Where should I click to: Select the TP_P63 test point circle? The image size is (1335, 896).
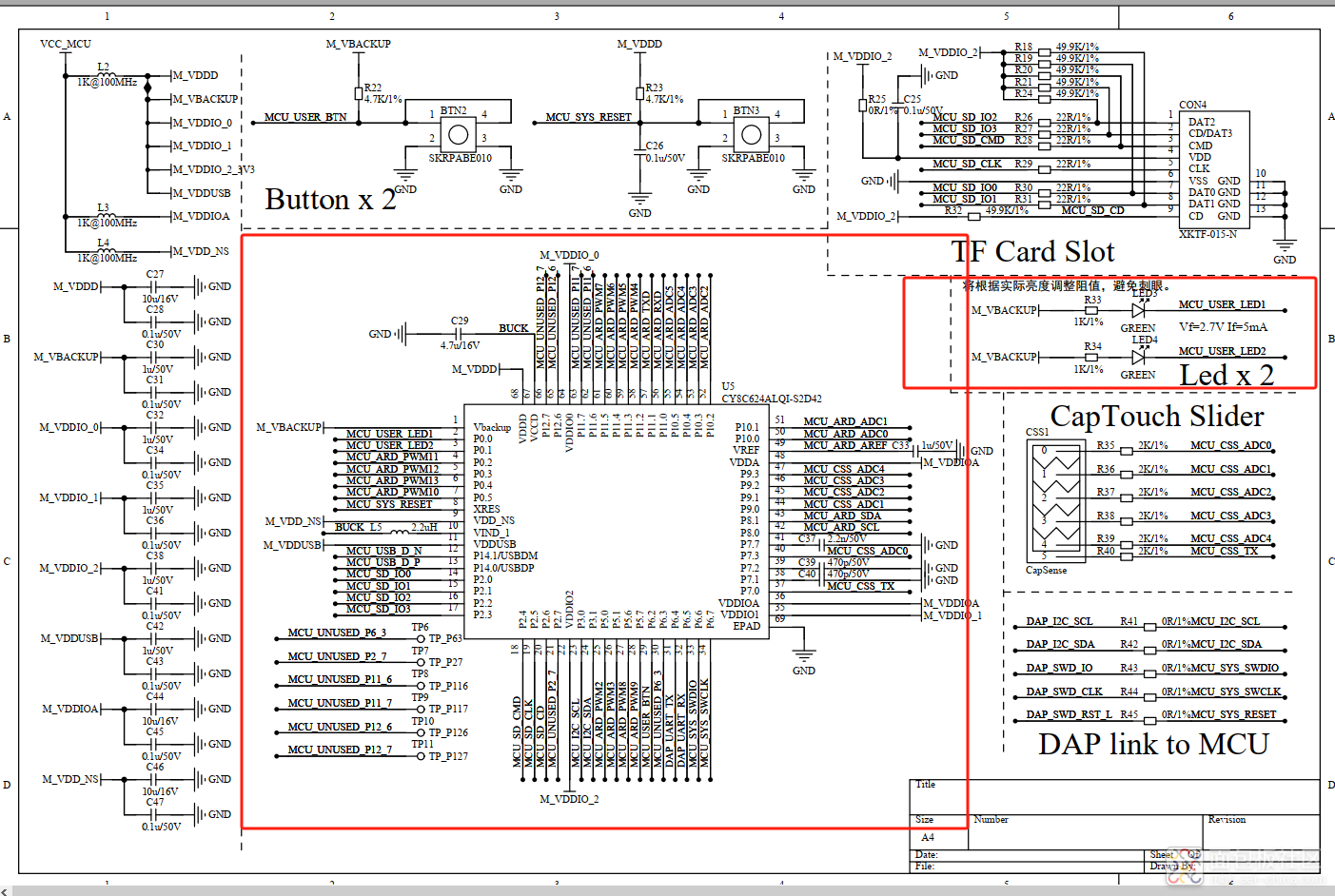tap(421, 638)
